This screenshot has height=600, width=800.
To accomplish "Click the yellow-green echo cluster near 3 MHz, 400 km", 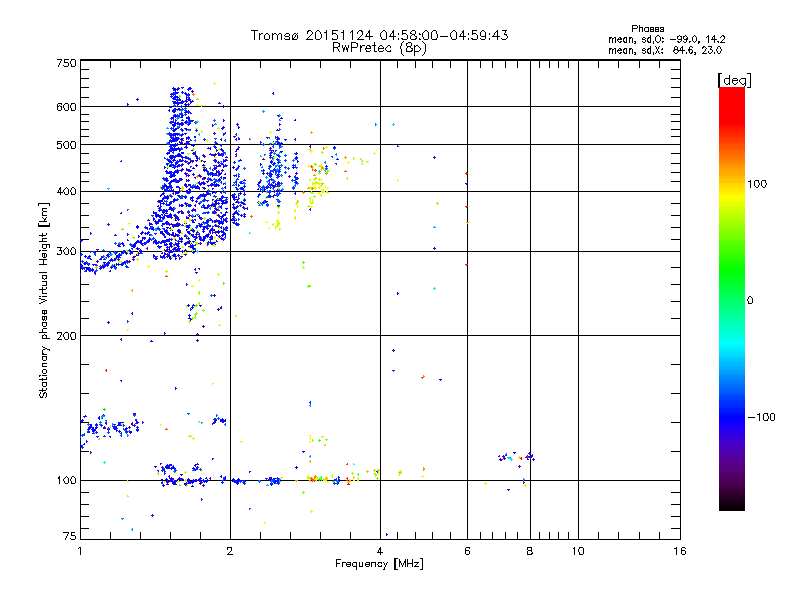I will (316, 188).
